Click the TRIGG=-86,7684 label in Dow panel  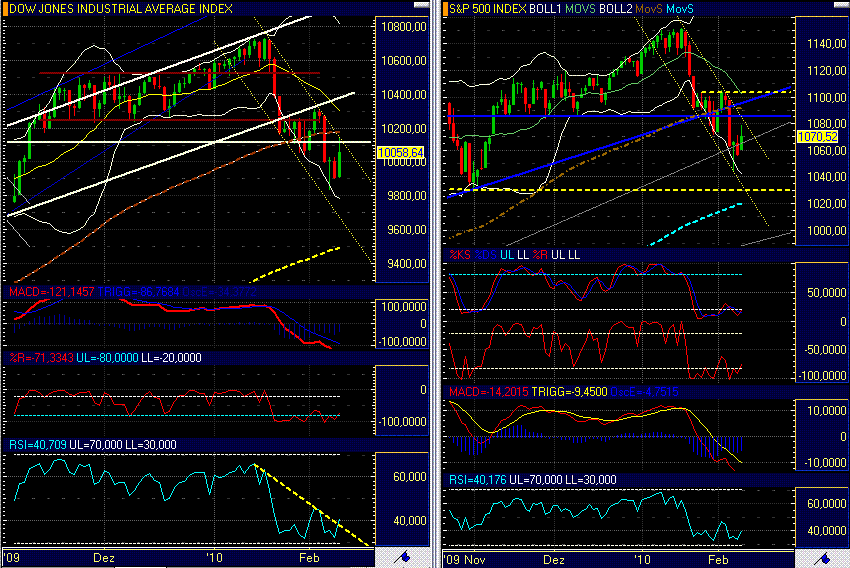click(x=139, y=292)
